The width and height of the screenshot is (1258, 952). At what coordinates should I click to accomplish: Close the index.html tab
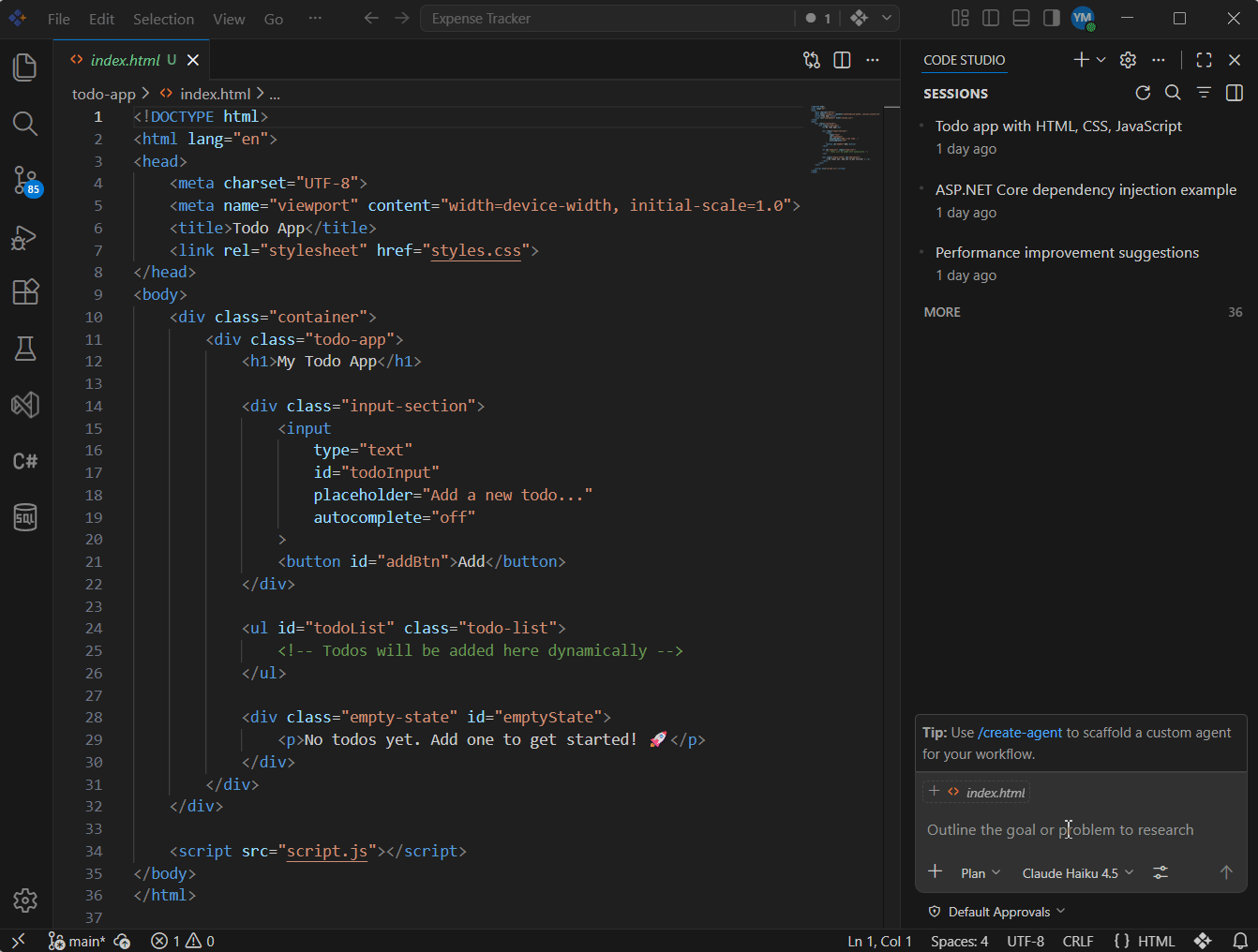pyautogui.click(x=193, y=60)
